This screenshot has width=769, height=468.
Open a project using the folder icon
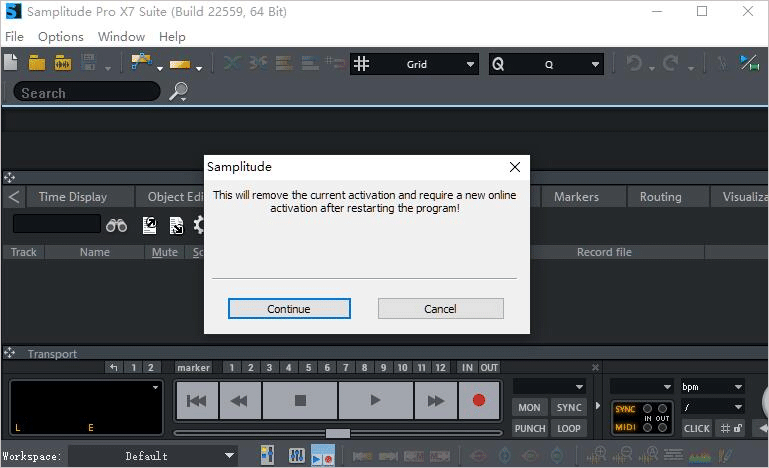pos(37,63)
